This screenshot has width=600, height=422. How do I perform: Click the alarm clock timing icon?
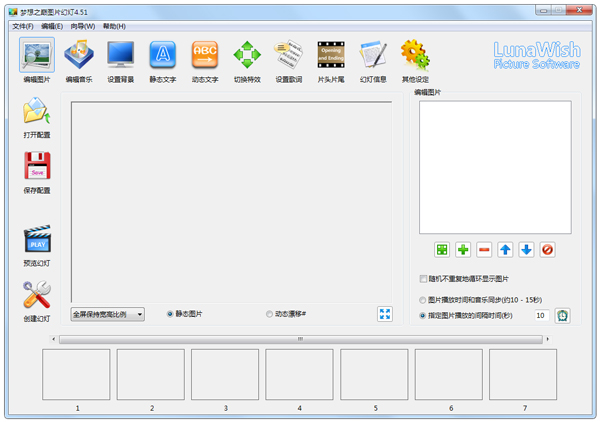pyautogui.click(x=562, y=316)
